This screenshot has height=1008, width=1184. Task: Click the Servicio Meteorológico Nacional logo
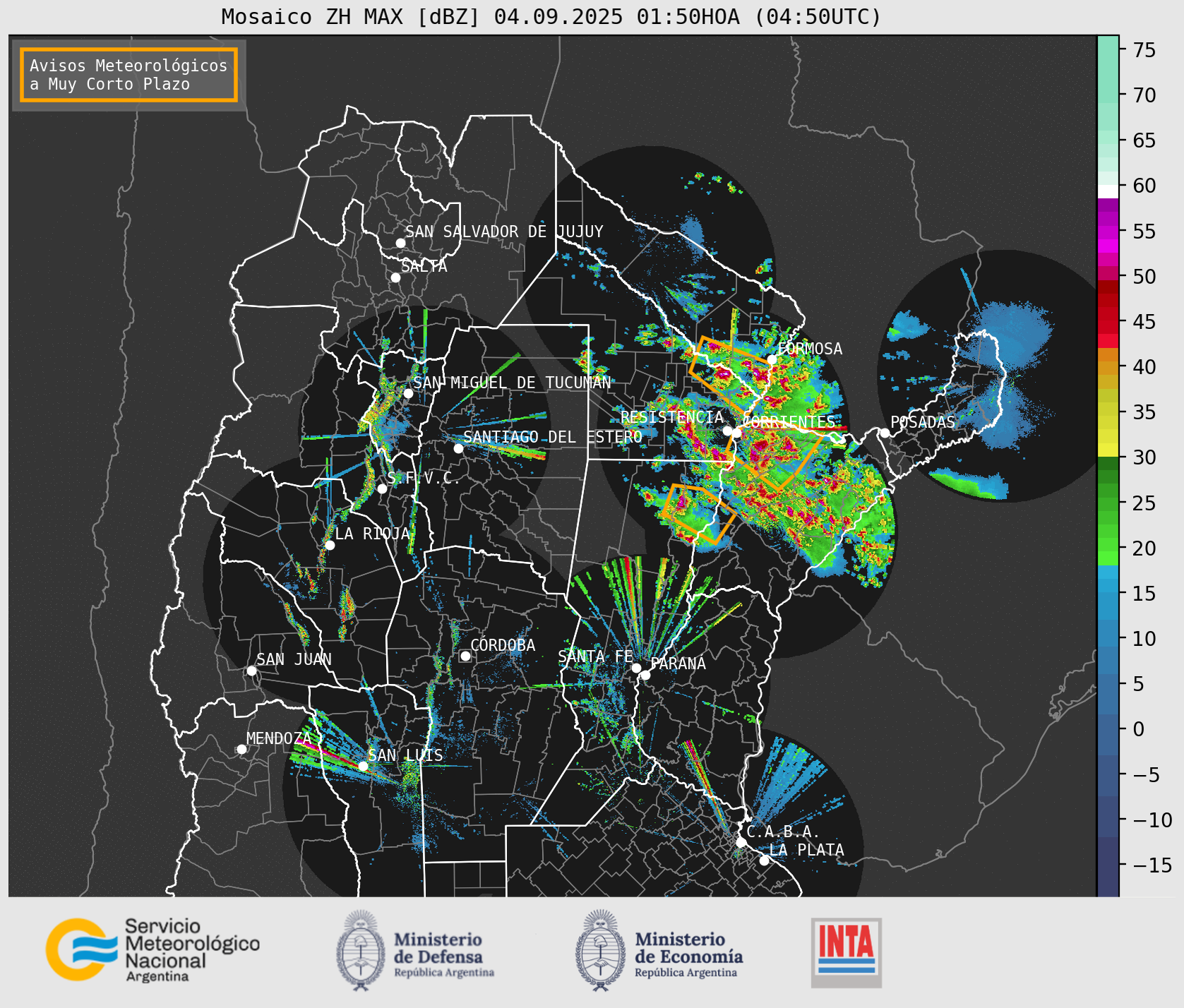click(x=153, y=949)
